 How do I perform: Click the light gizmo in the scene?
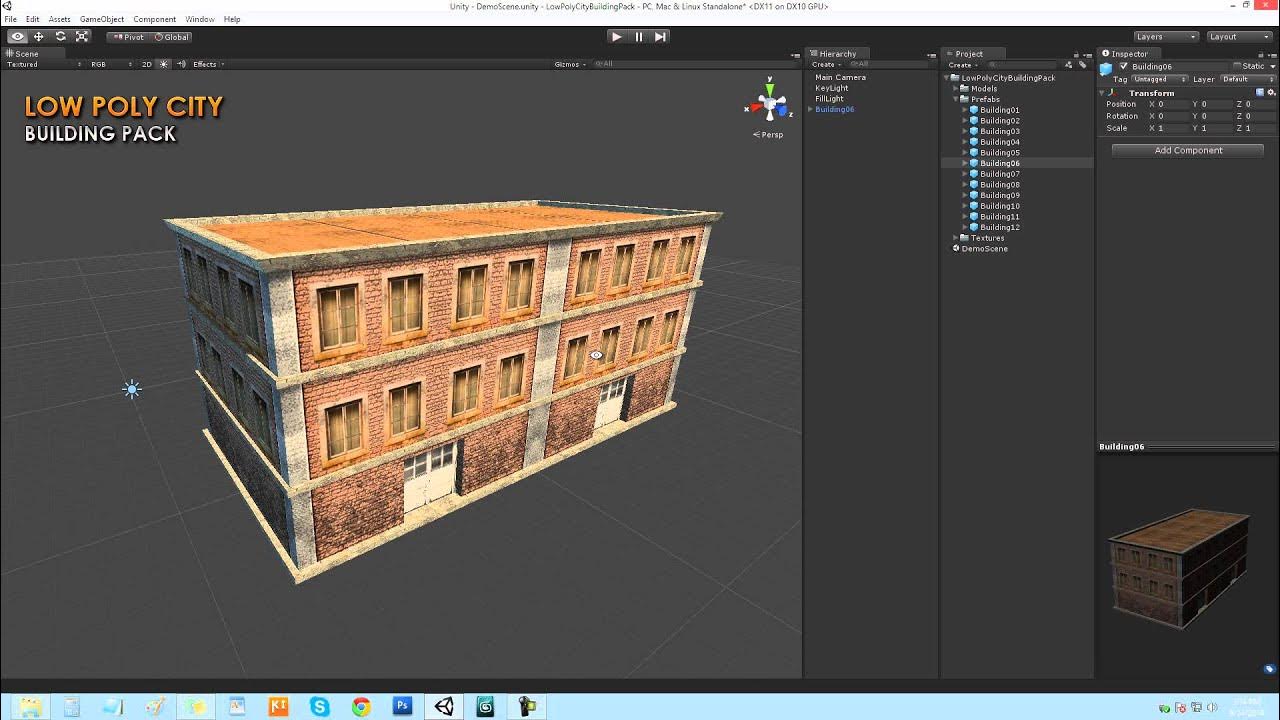click(131, 389)
